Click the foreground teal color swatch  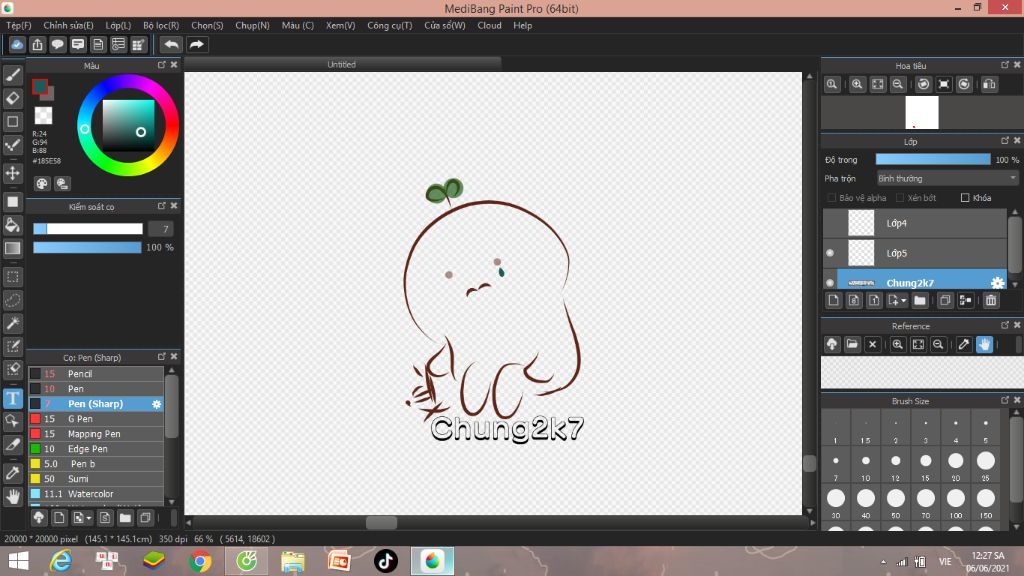click(x=40, y=86)
